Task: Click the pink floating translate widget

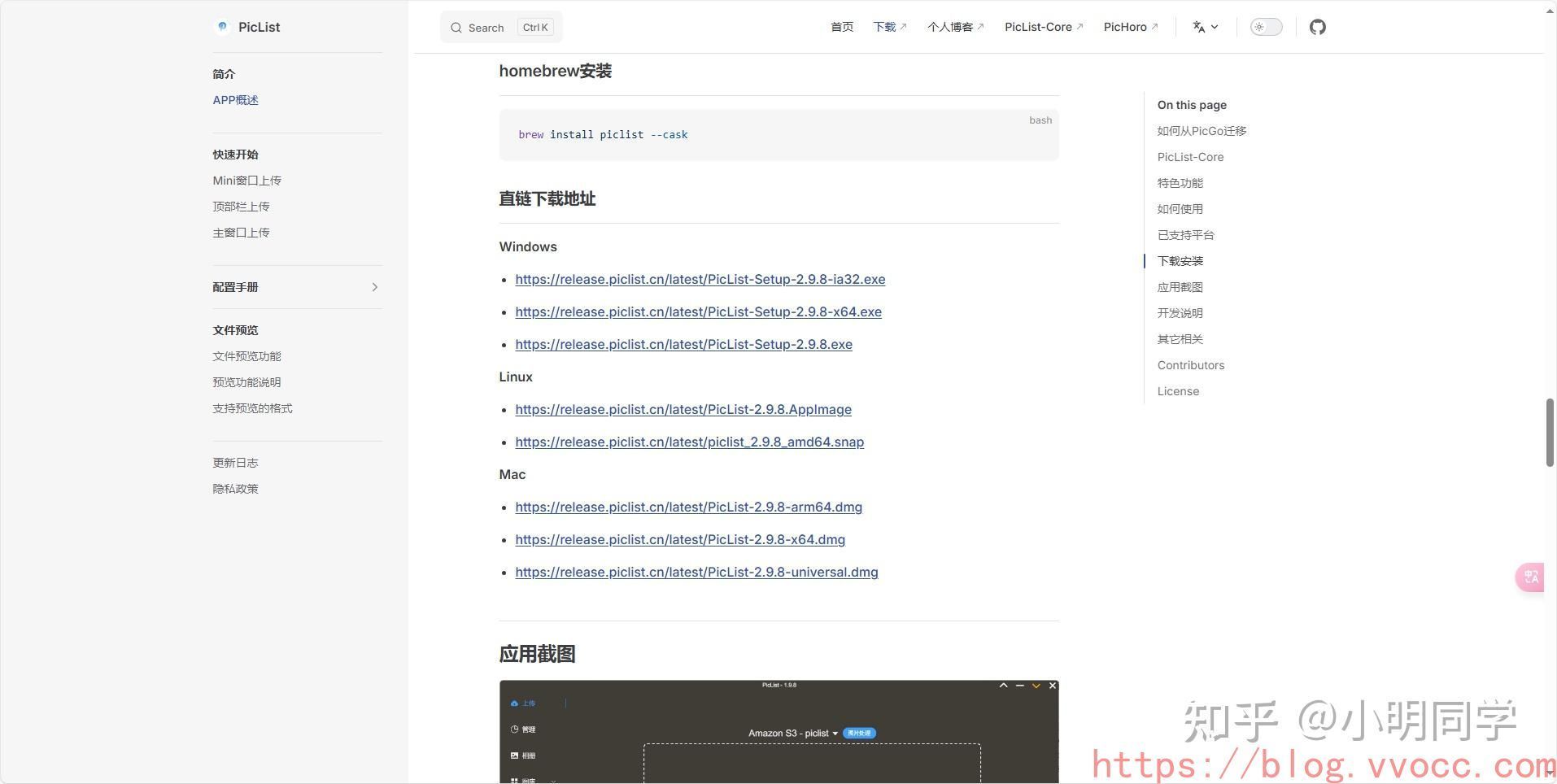Action: [x=1530, y=577]
